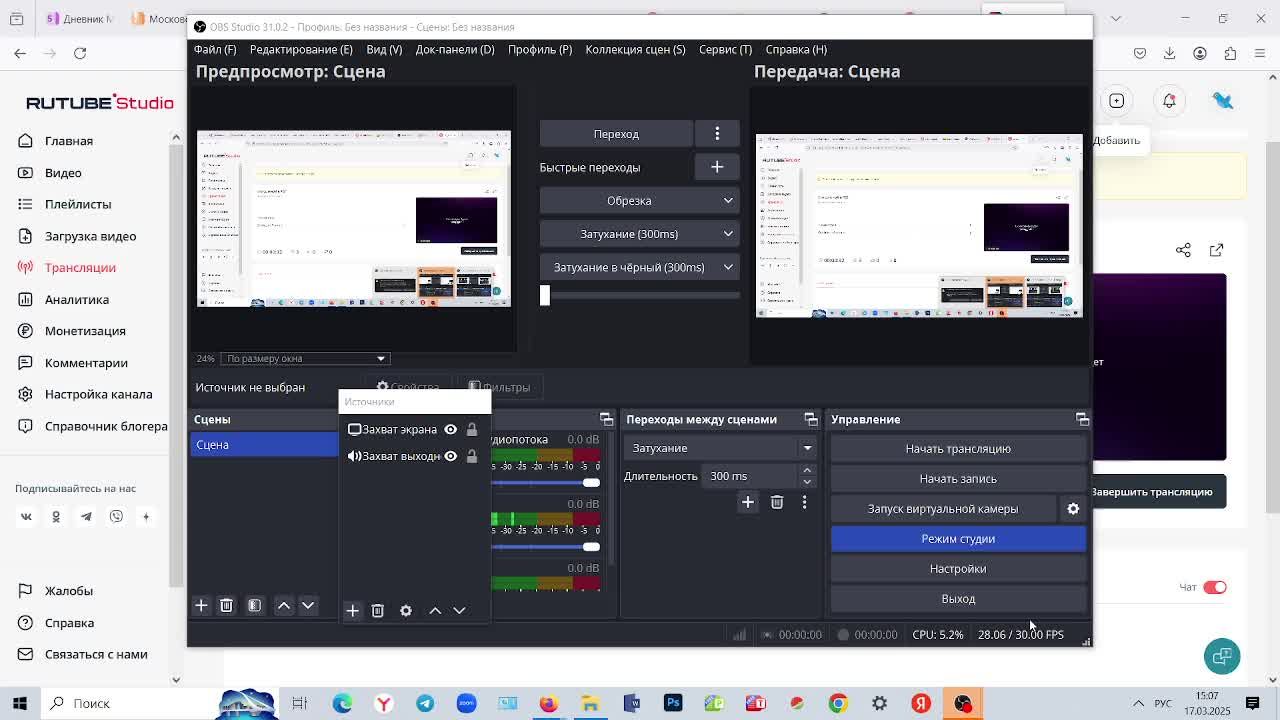Open virtual camera settings gear
Image resolution: width=1280 pixels, height=720 pixels.
point(1073,509)
